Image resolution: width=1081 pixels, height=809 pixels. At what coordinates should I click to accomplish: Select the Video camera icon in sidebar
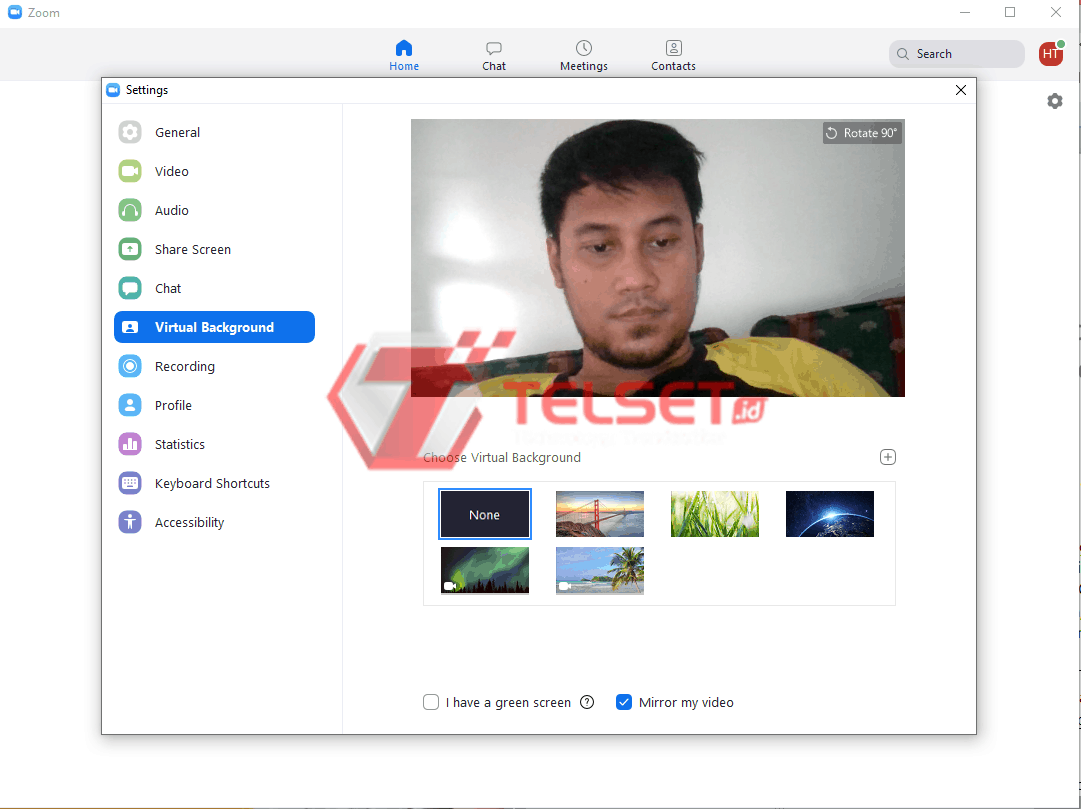[130, 171]
